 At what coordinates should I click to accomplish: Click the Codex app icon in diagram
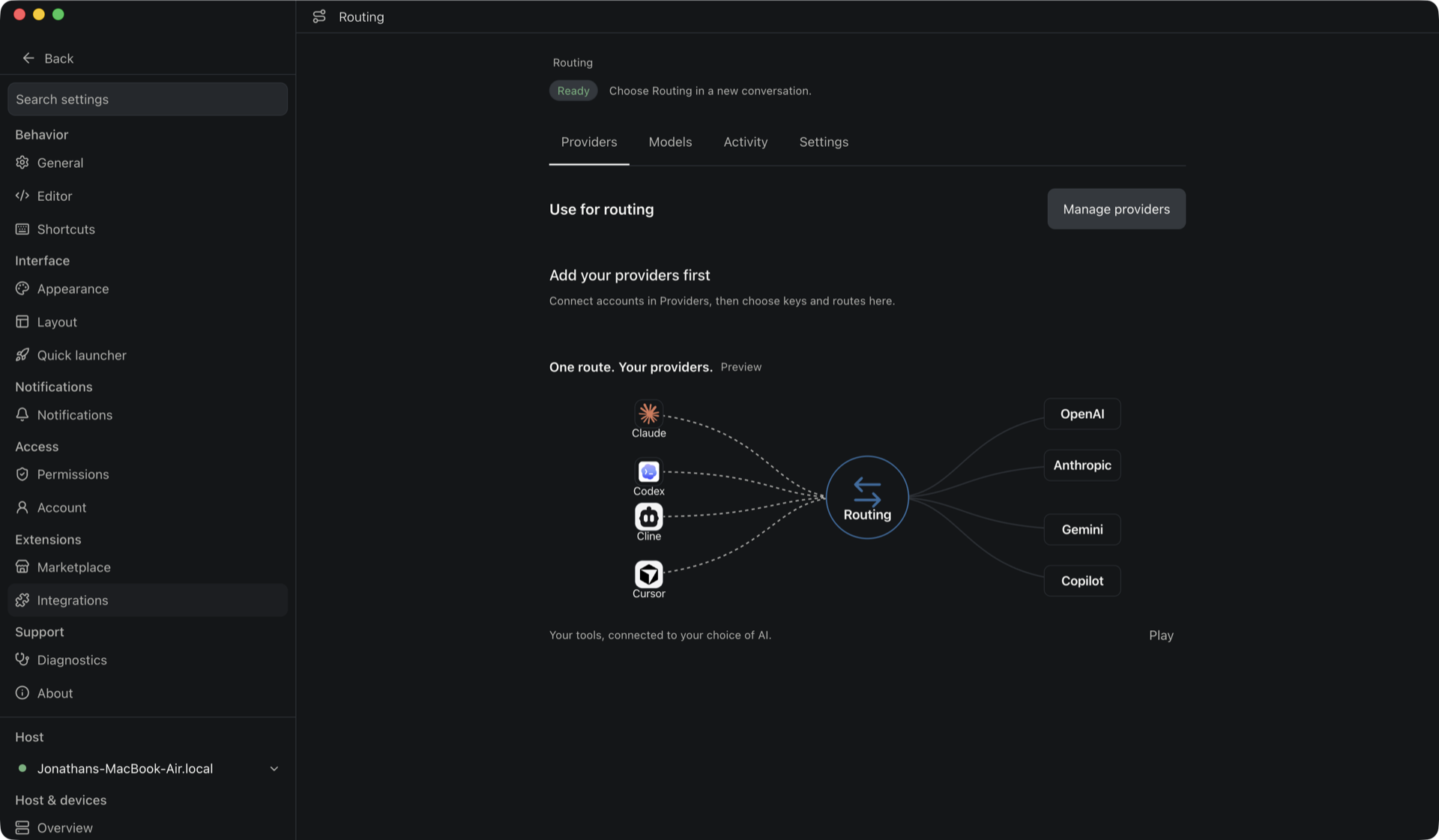coord(649,471)
